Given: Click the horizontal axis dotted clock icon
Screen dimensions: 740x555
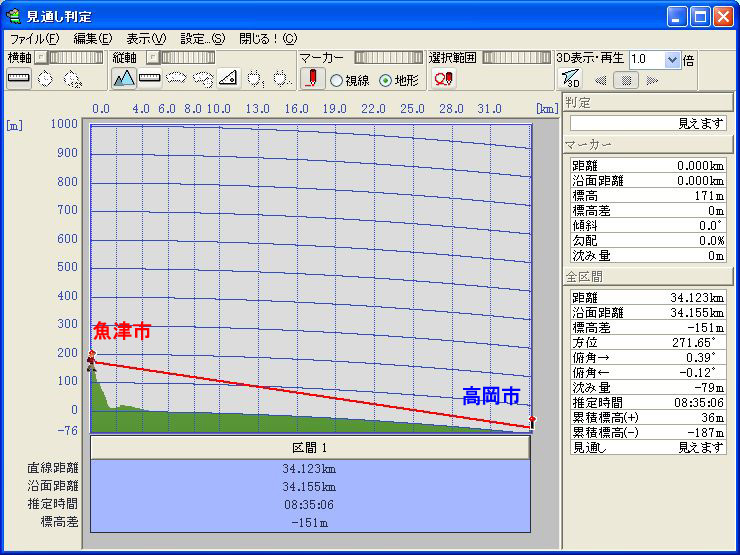Looking at the screenshot, I should (x=72, y=78).
